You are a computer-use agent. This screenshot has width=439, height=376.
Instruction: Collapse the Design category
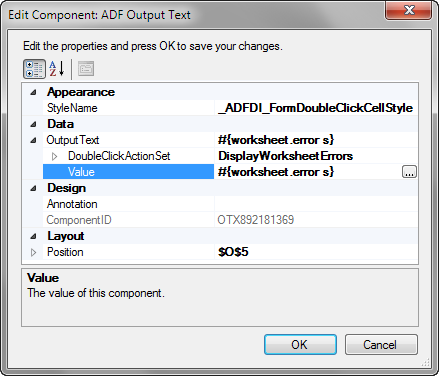[x=33, y=188]
